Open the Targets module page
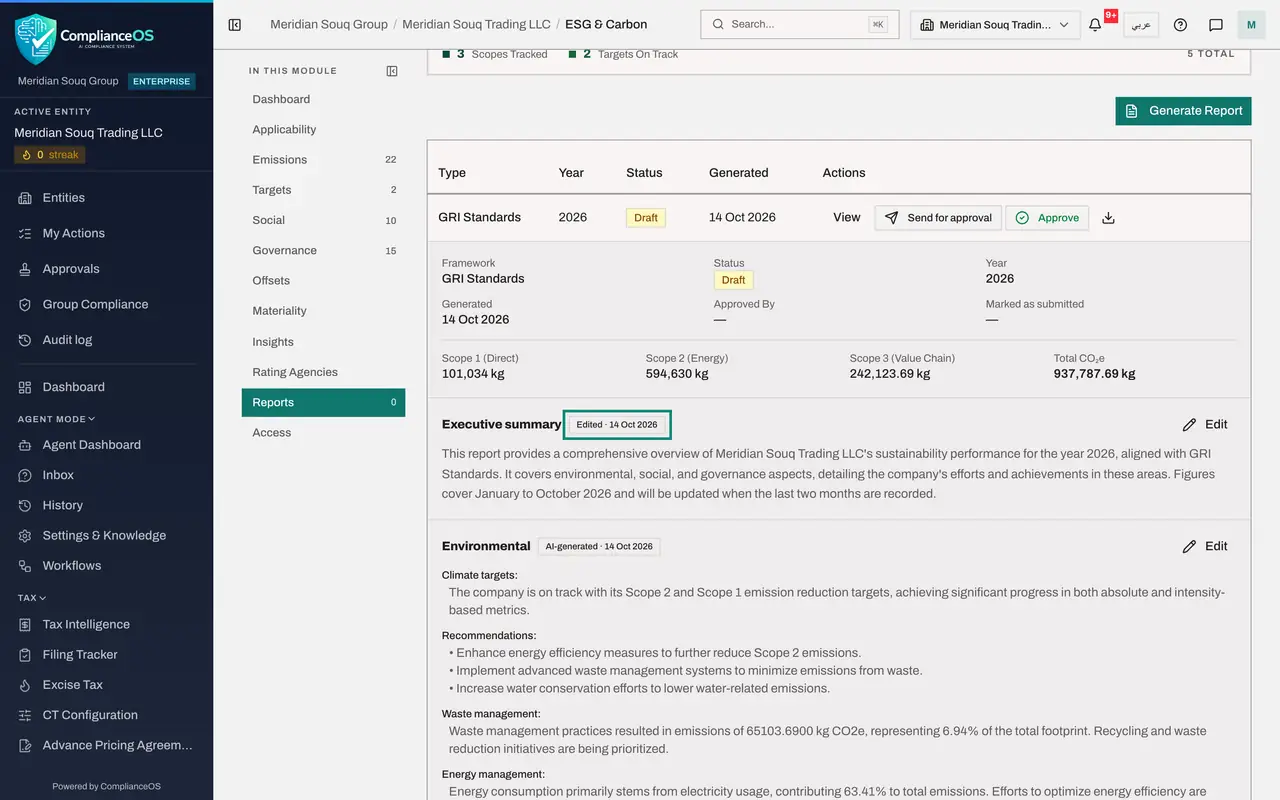This screenshot has height=800, width=1280. coord(323,190)
